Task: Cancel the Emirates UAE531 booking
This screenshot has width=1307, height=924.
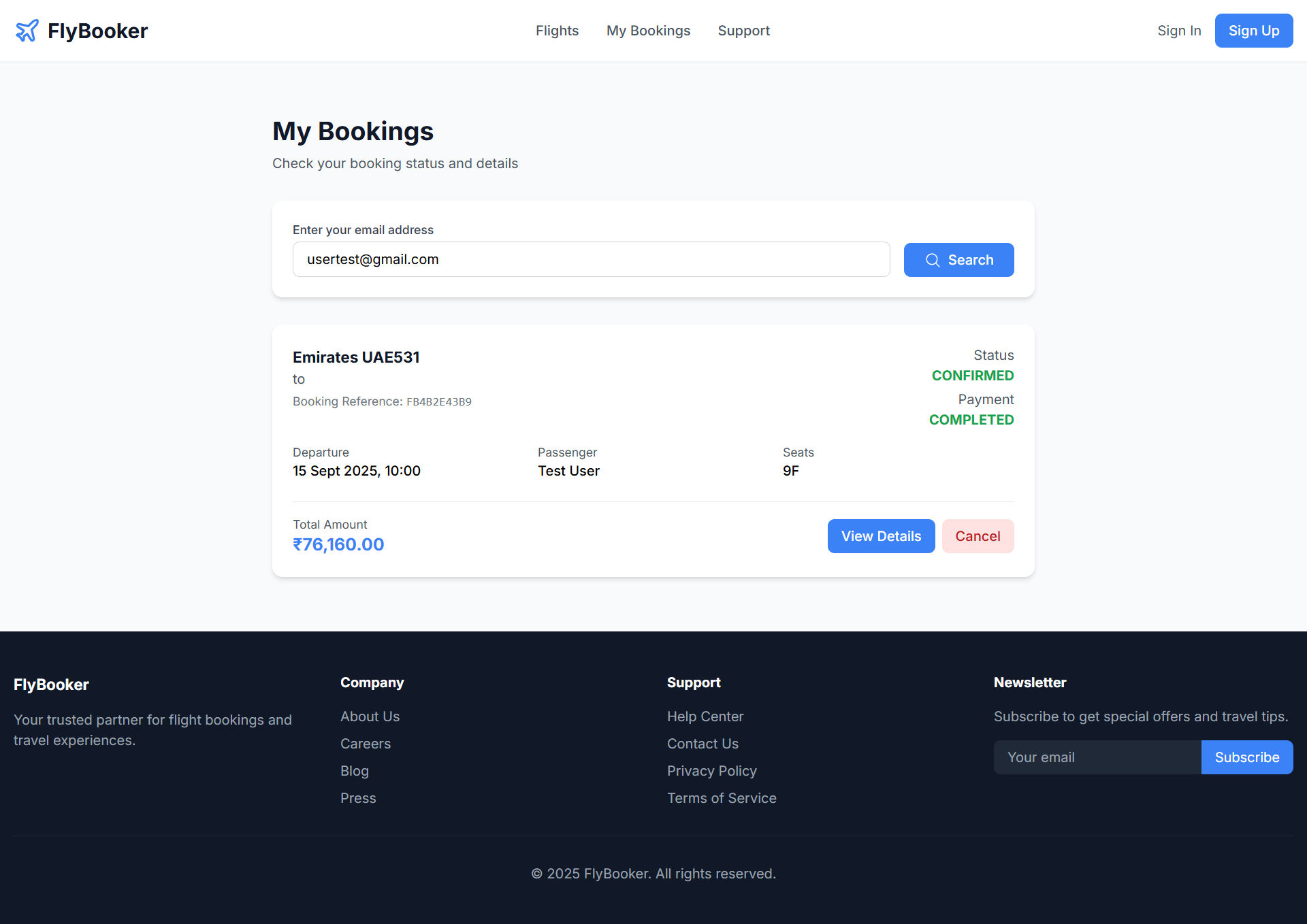Action: 978,536
